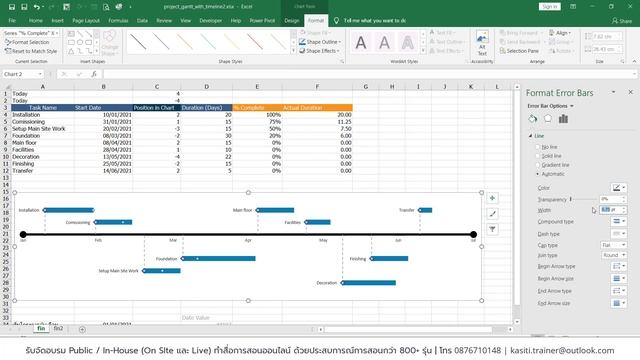
Task: Close the Format Error Bars pane
Action: coord(631,92)
